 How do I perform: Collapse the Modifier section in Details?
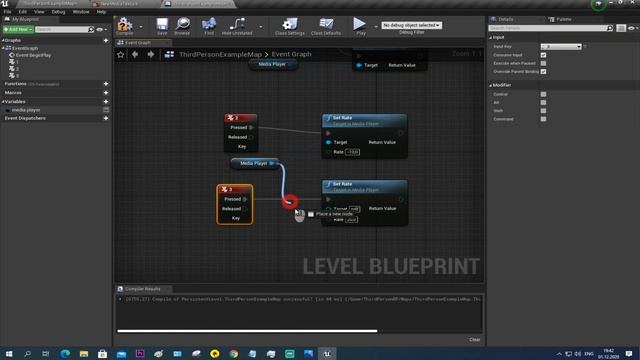point(491,85)
